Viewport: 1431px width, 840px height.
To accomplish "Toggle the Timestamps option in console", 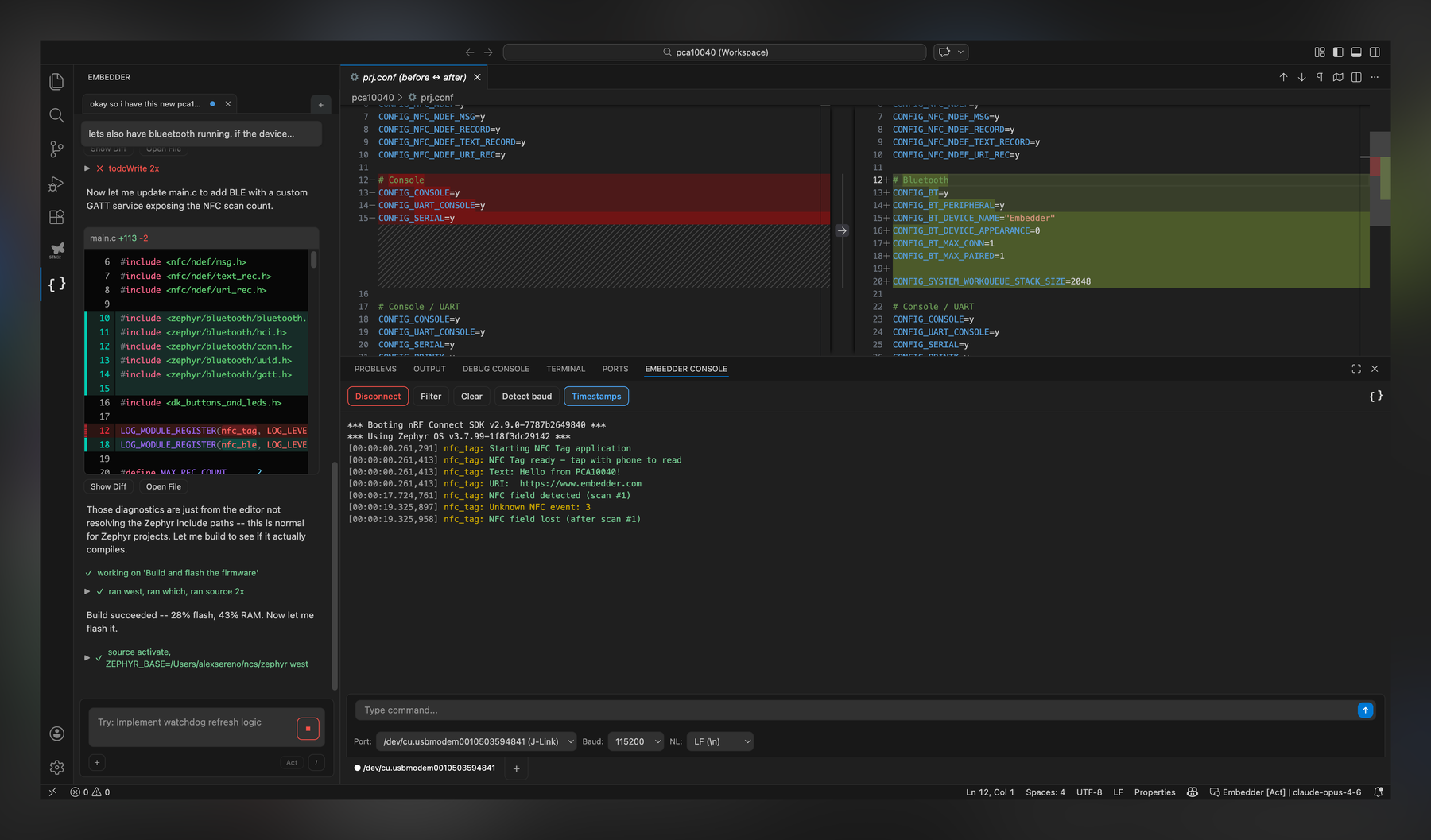I will 595,397.
